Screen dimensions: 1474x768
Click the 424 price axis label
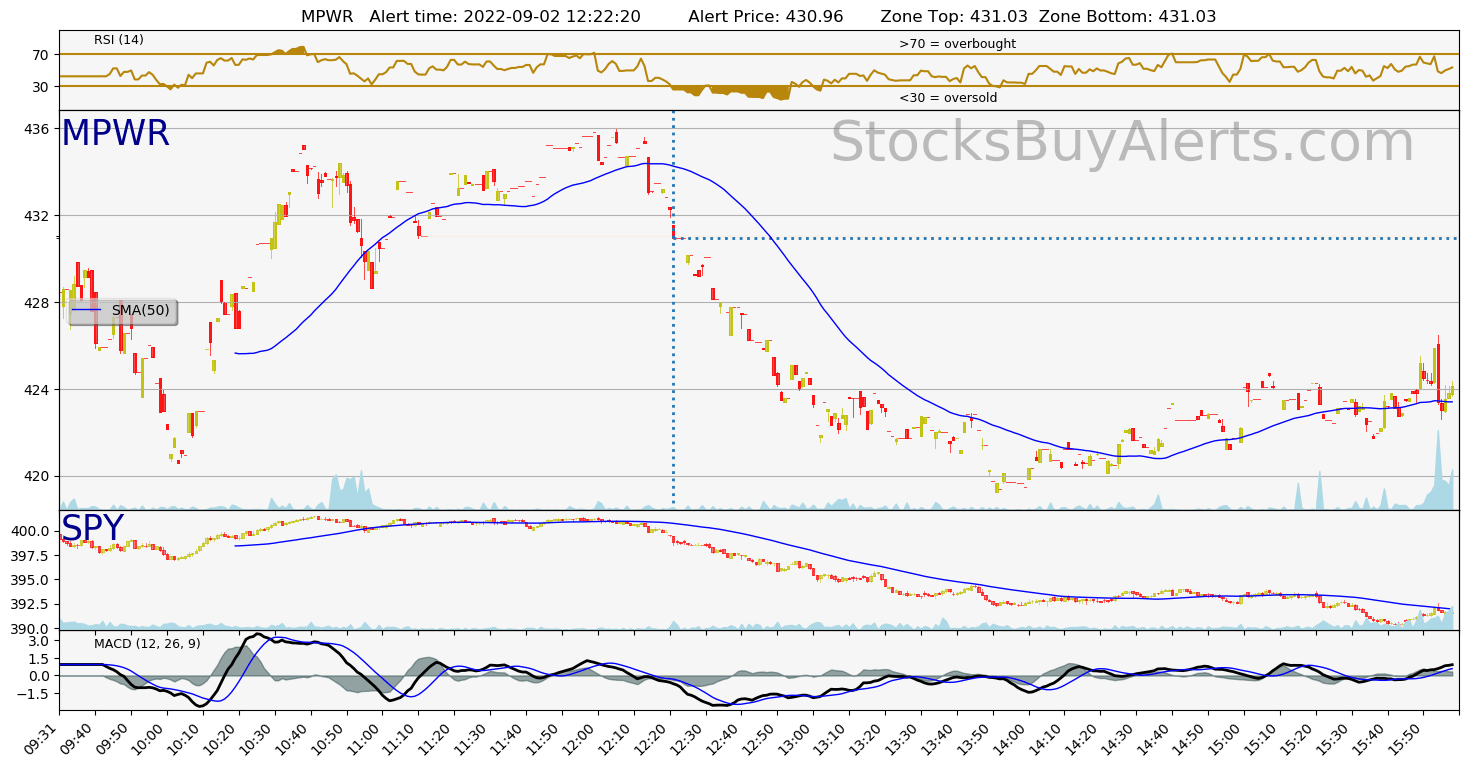click(x=38, y=390)
